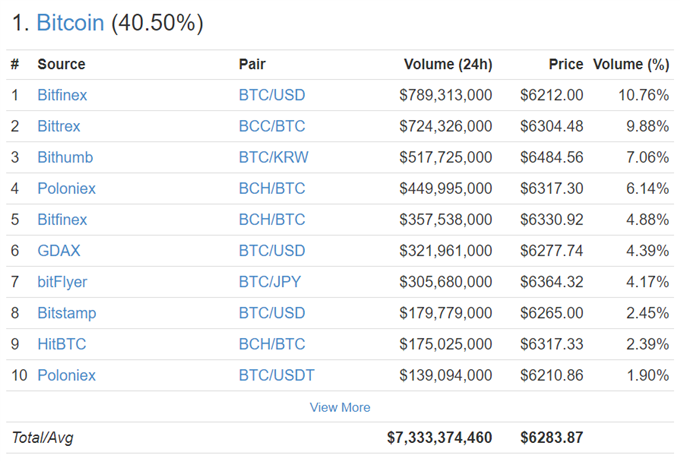The image size is (680, 461).
Task: Click View More to expand list
Action: pyautogui.click(x=340, y=408)
